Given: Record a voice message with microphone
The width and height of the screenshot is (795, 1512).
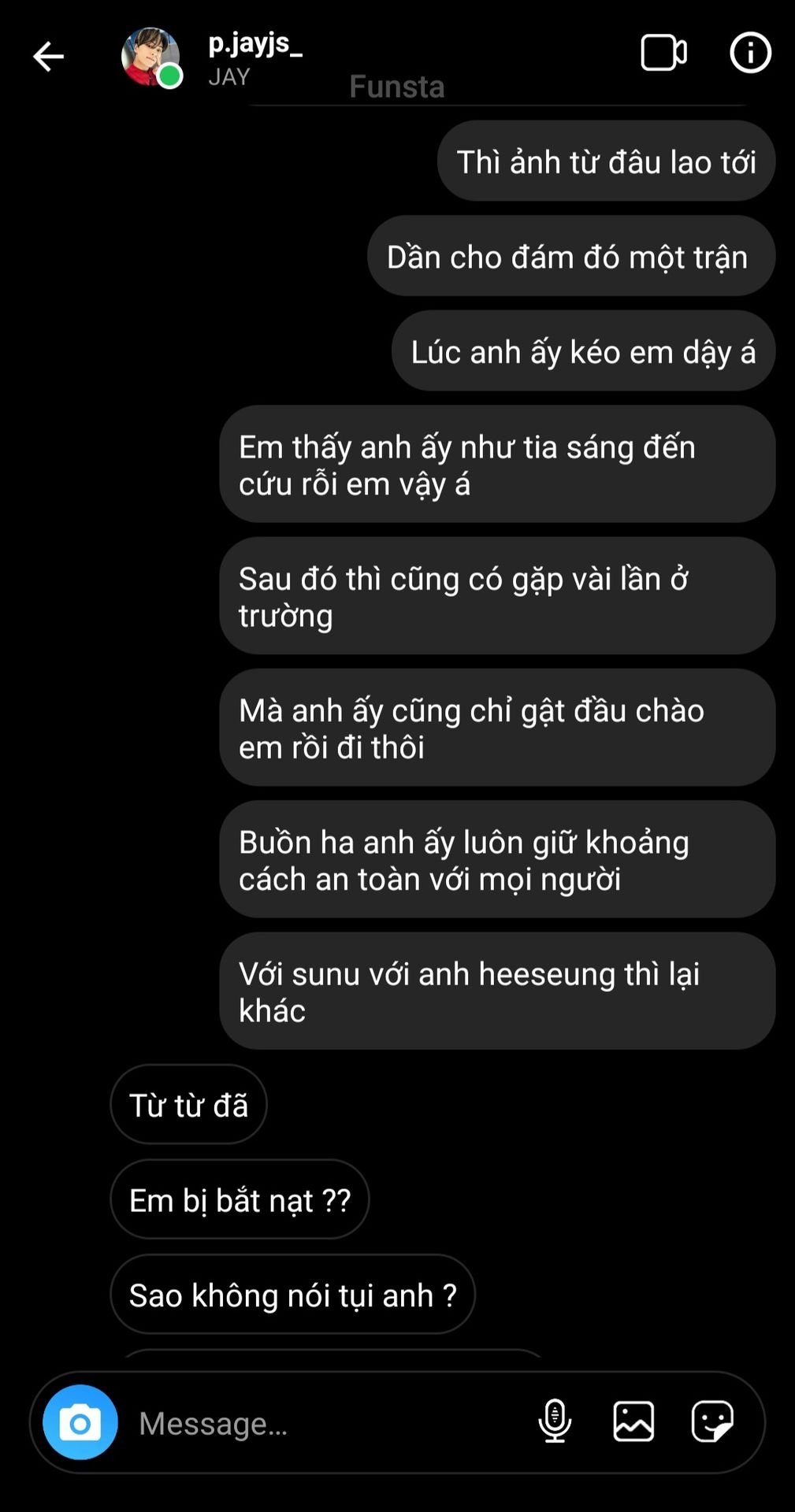Looking at the screenshot, I should 555,1421.
